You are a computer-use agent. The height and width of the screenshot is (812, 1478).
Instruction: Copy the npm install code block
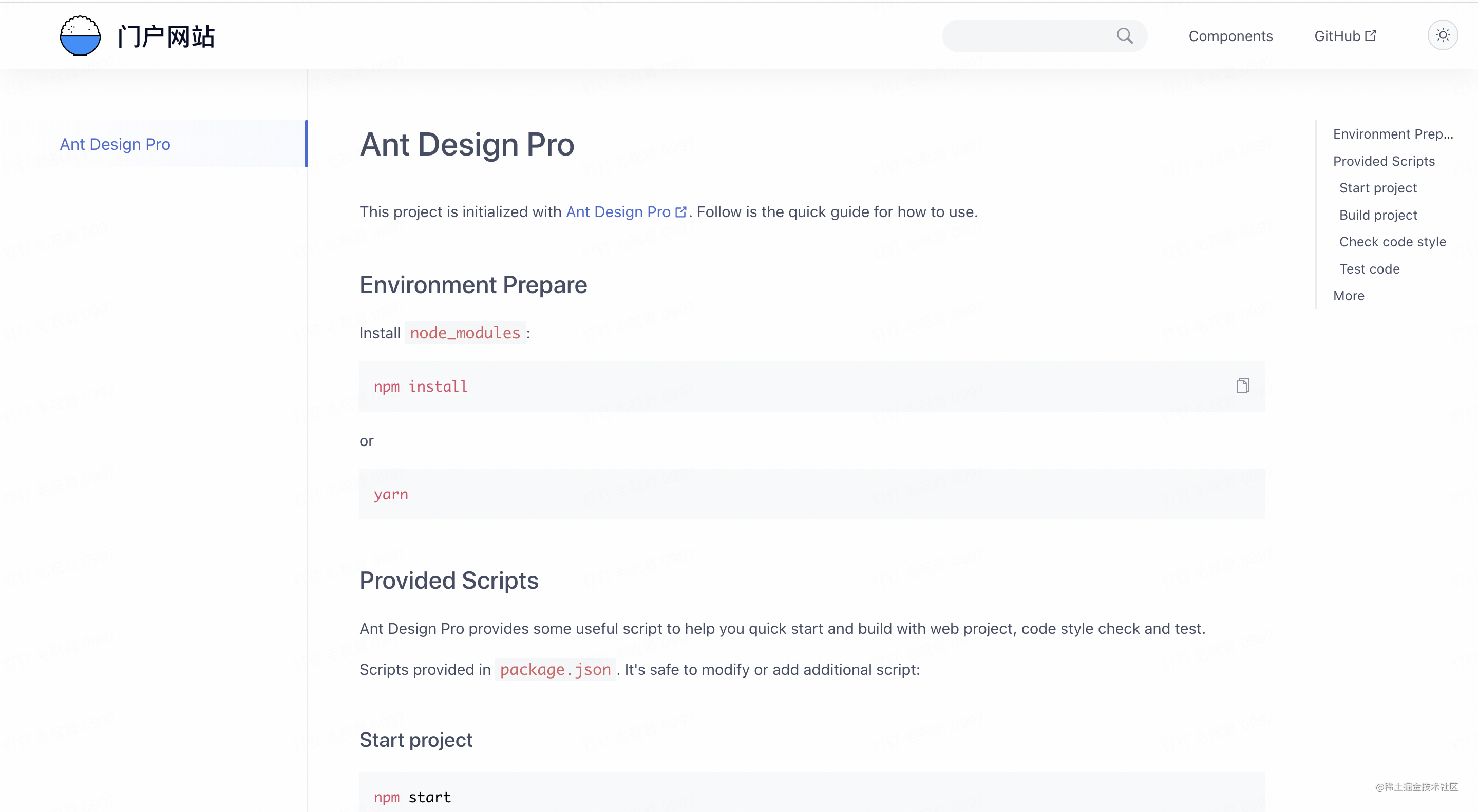(x=1242, y=385)
